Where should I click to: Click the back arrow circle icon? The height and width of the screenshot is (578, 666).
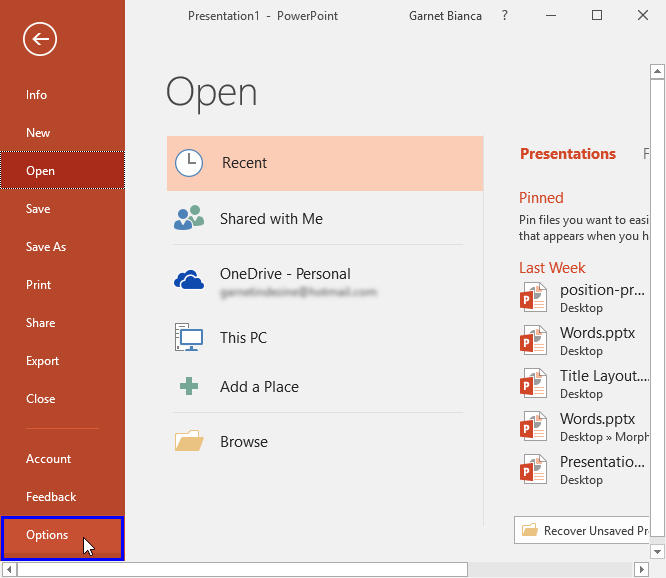pos(41,39)
